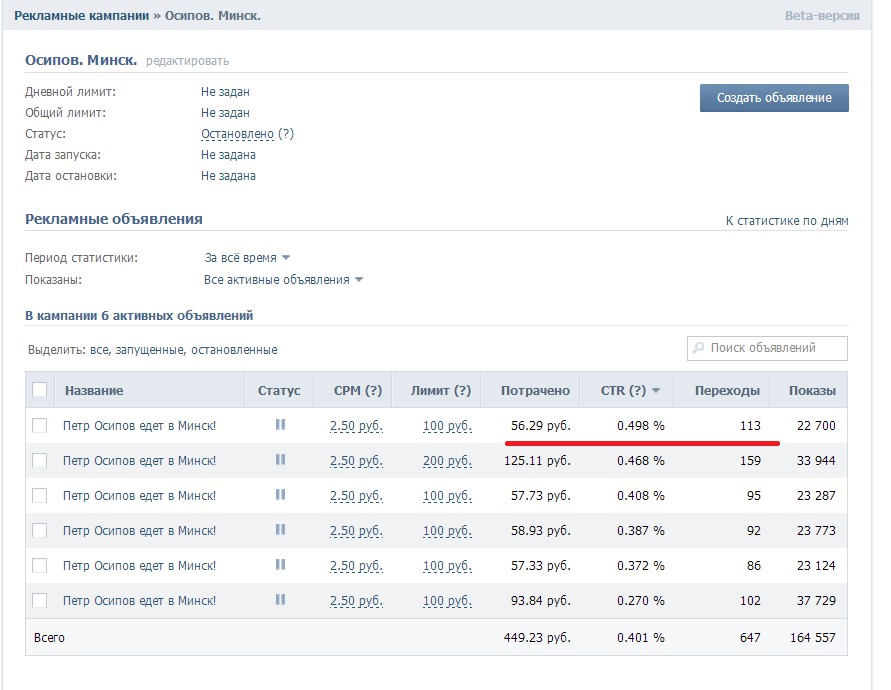891x690 pixels.
Task: Select the checkbox for the ad with 37 729 показы
Action: coord(40,601)
